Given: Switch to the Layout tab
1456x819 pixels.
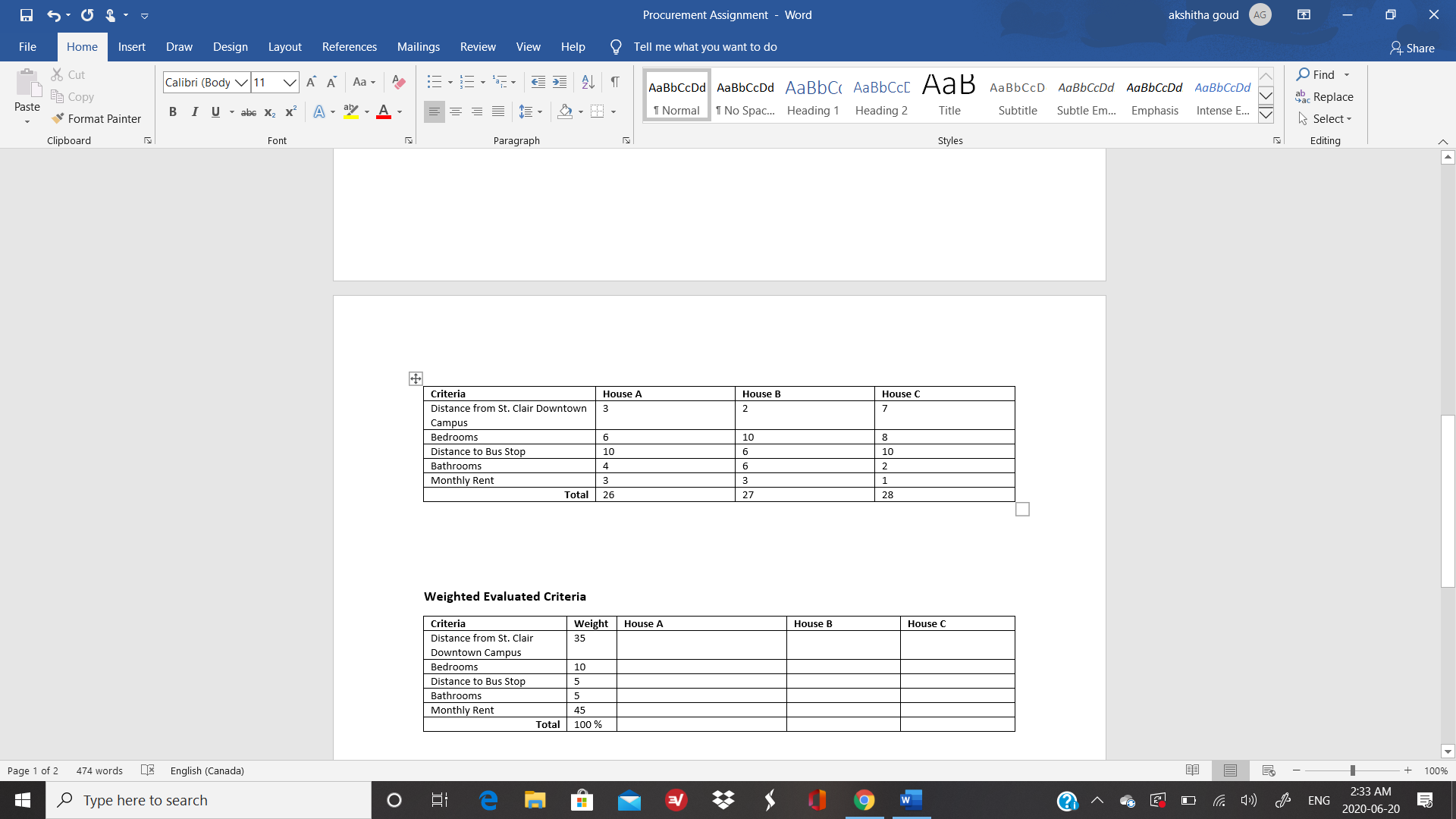Looking at the screenshot, I should [x=284, y=47].
